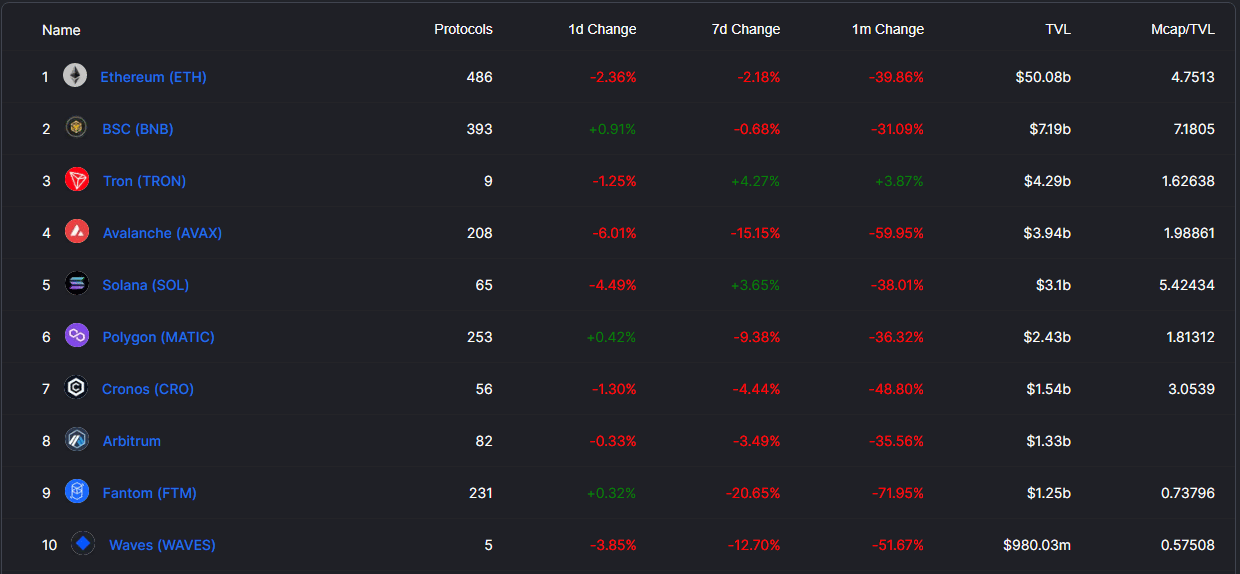The image size is (1240, 574).
Task: Sort table by TVL column header
Action: tap(1057, 29)
